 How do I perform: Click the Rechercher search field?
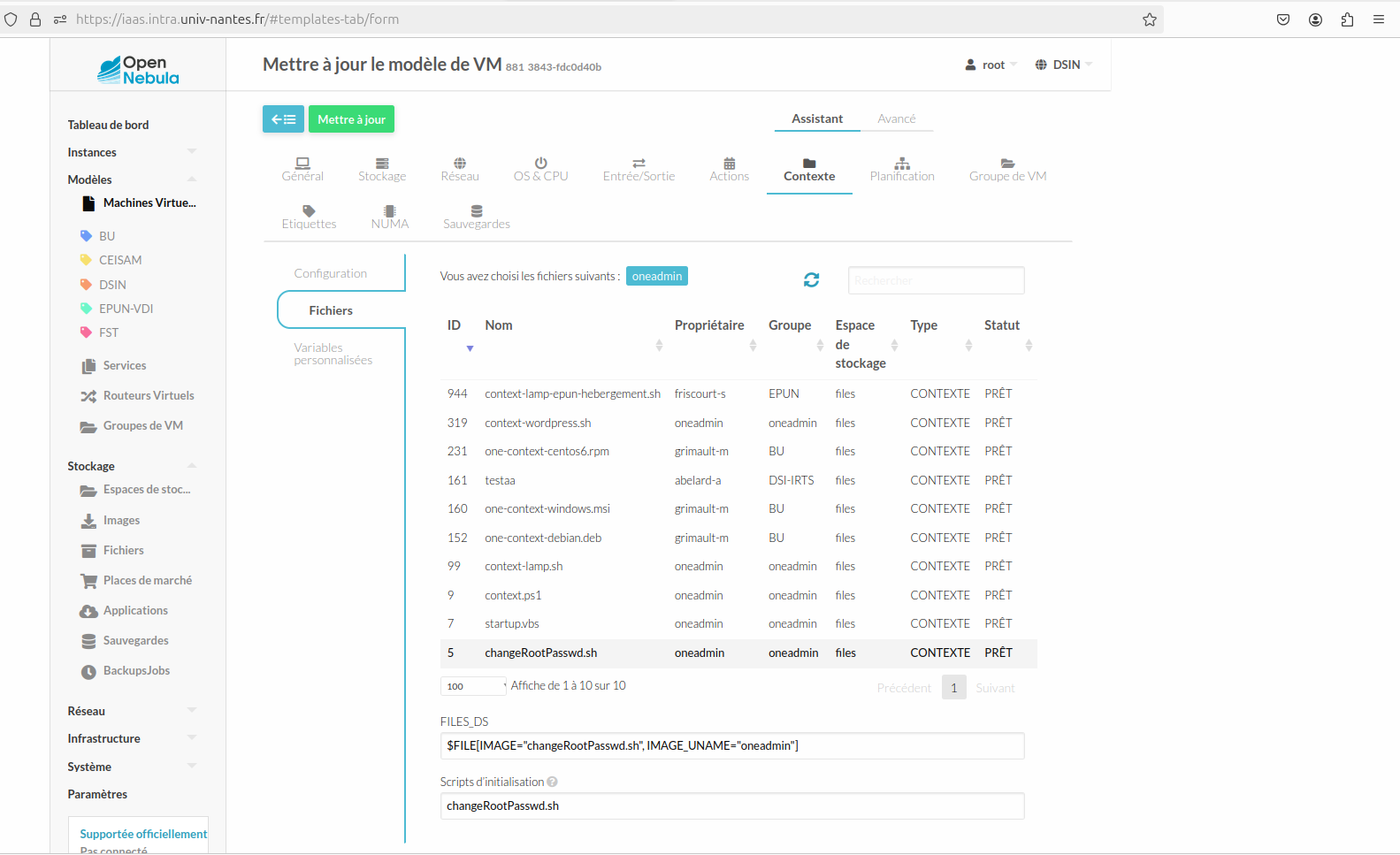click(x=936, y=280)
